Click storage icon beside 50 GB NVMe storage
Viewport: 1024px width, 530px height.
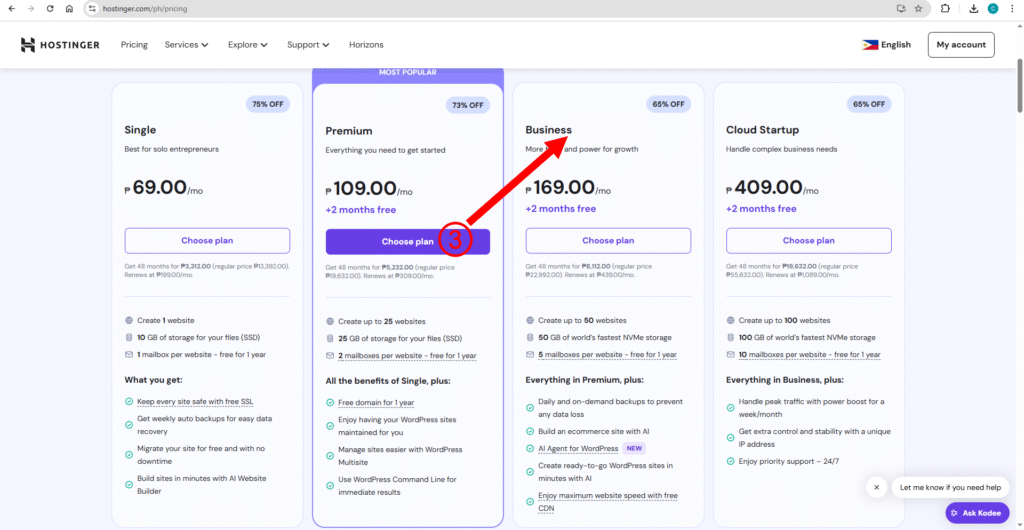[x=530, y=337]
